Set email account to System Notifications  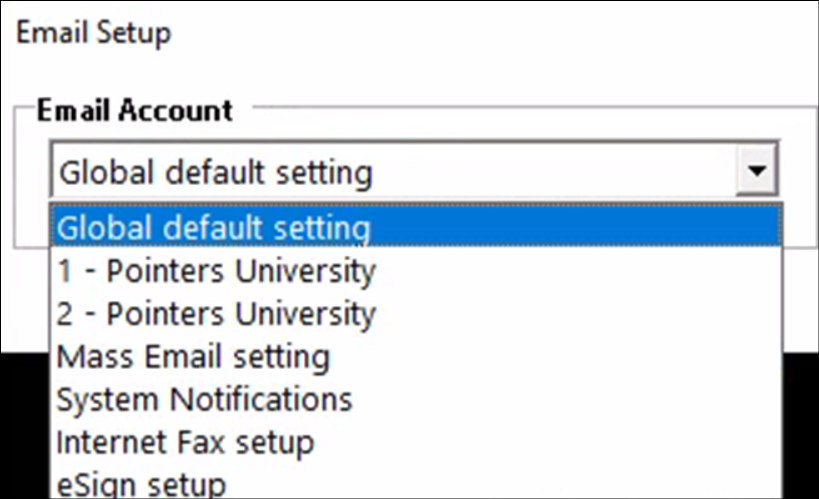[x=205, y=399]
